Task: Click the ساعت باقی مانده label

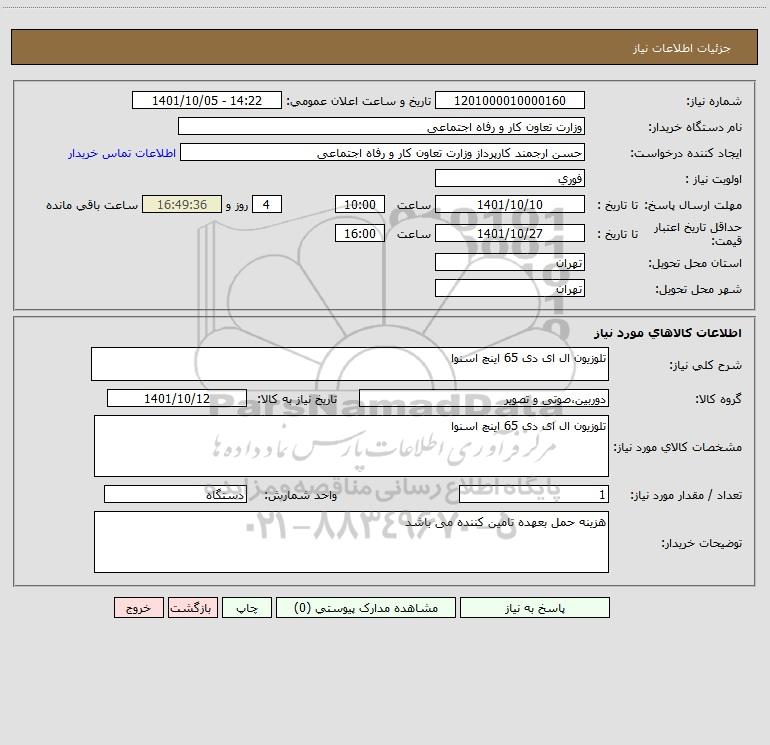Action: point(92,205)
